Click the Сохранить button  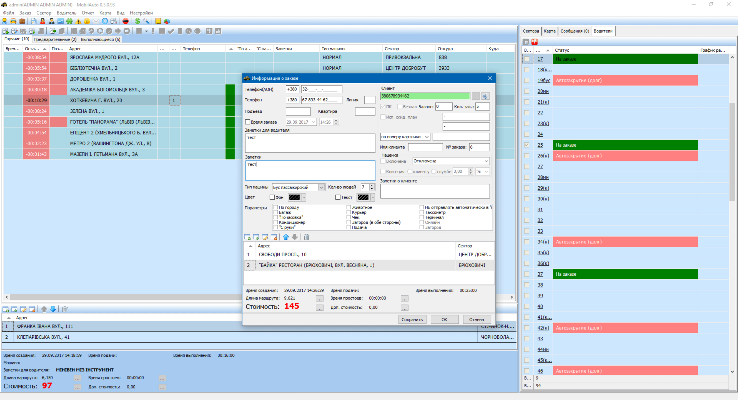click(x=410, y=320)
